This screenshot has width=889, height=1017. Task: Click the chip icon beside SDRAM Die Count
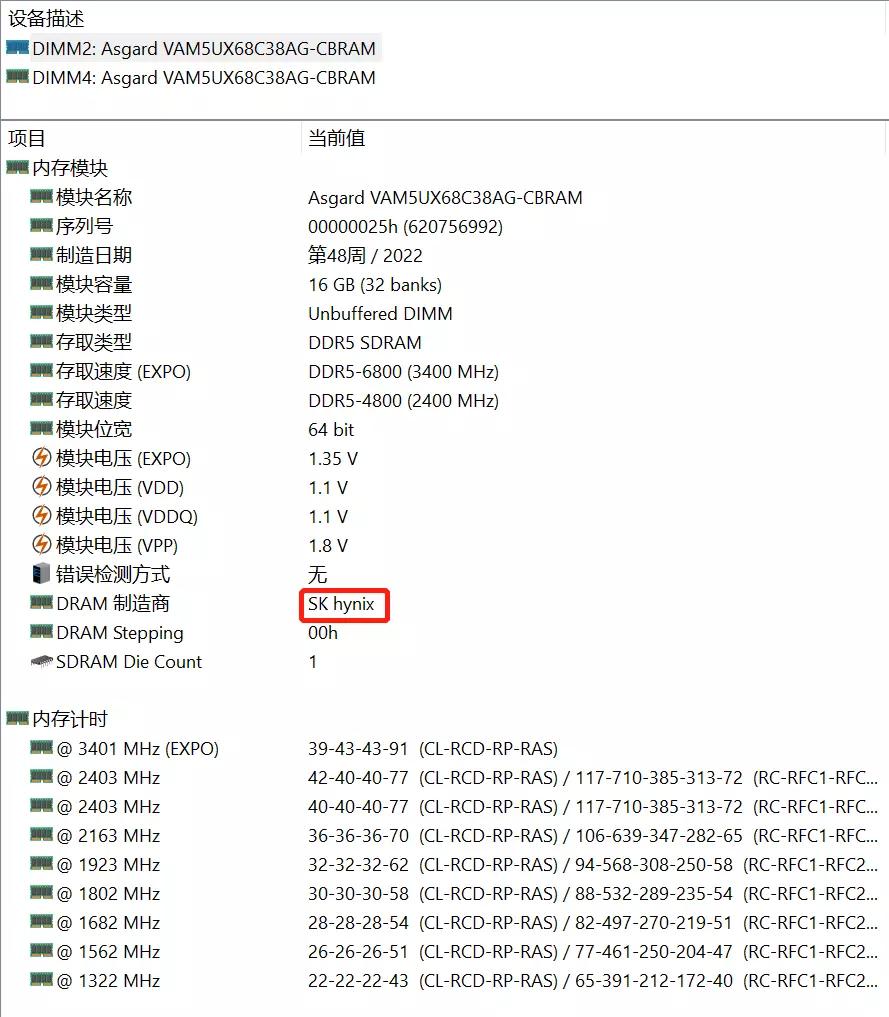(41, 662)
